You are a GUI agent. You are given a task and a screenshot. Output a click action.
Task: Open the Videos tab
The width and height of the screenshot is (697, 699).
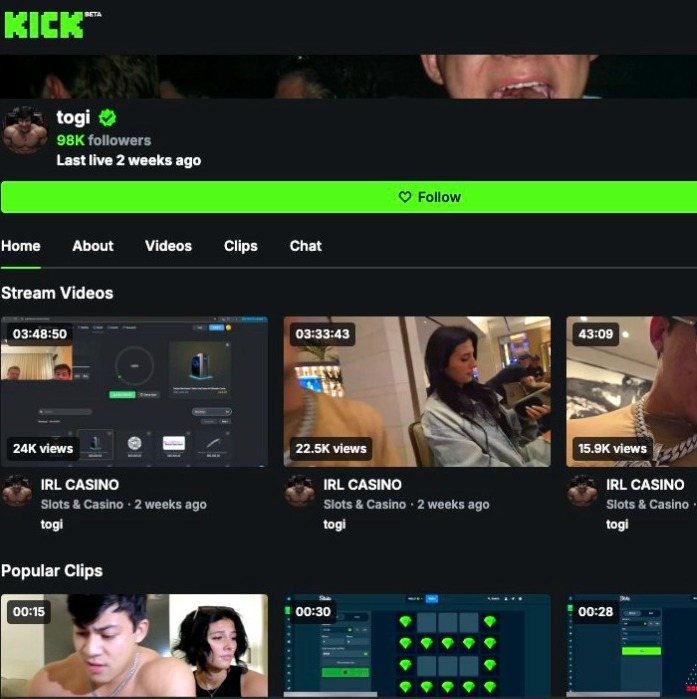168,246
